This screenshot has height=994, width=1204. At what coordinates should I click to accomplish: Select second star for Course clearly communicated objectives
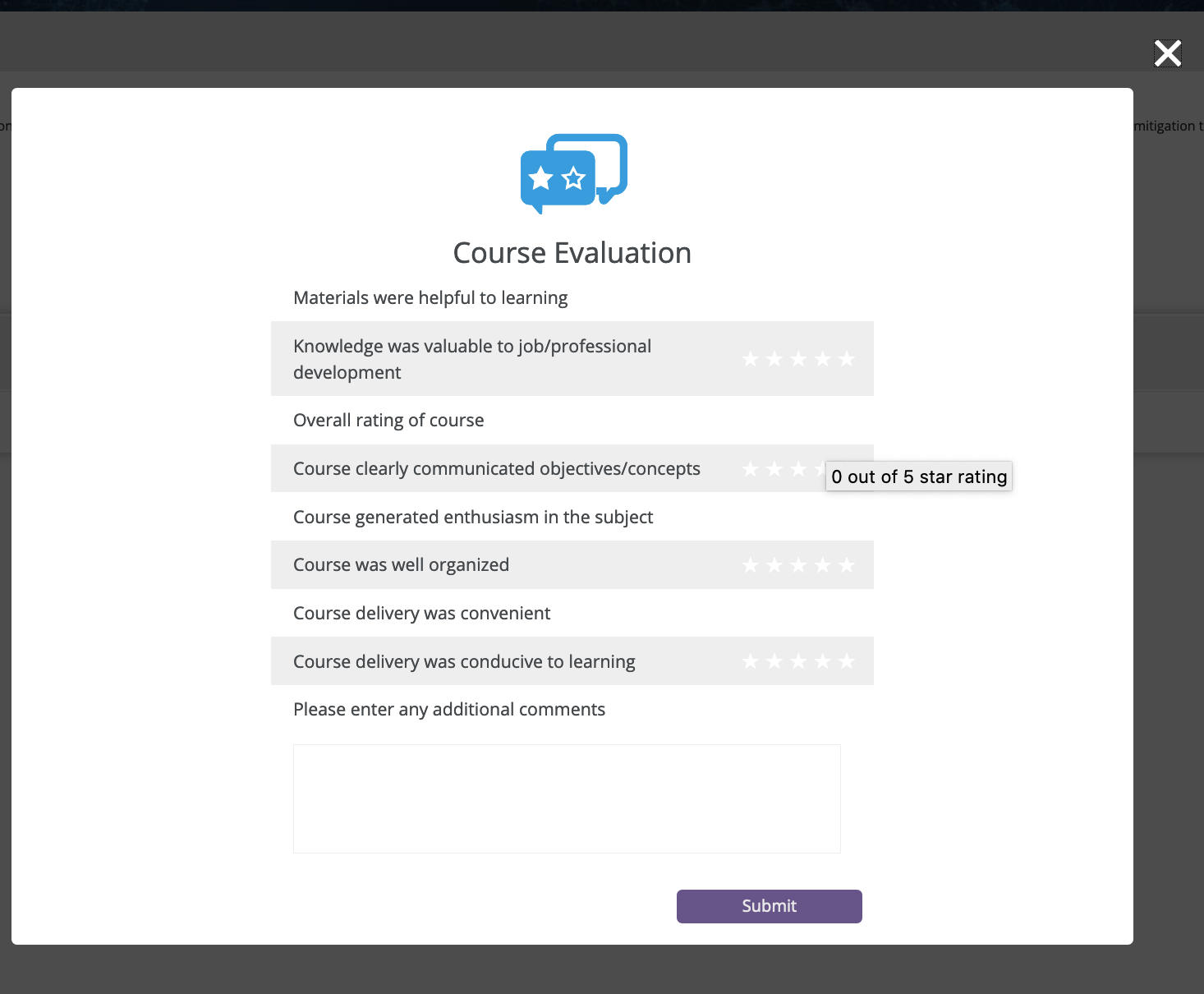774,469
